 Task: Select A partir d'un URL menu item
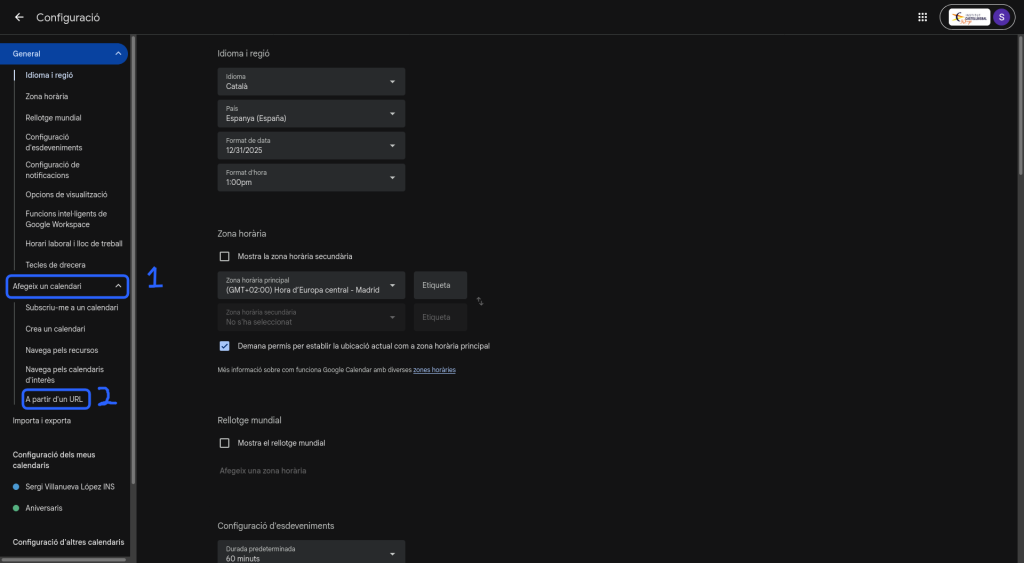[54, 399]
